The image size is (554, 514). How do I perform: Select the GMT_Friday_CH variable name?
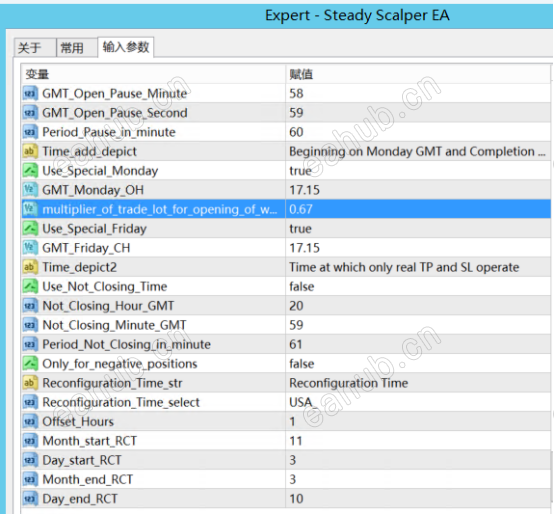[x=86, y=248]
